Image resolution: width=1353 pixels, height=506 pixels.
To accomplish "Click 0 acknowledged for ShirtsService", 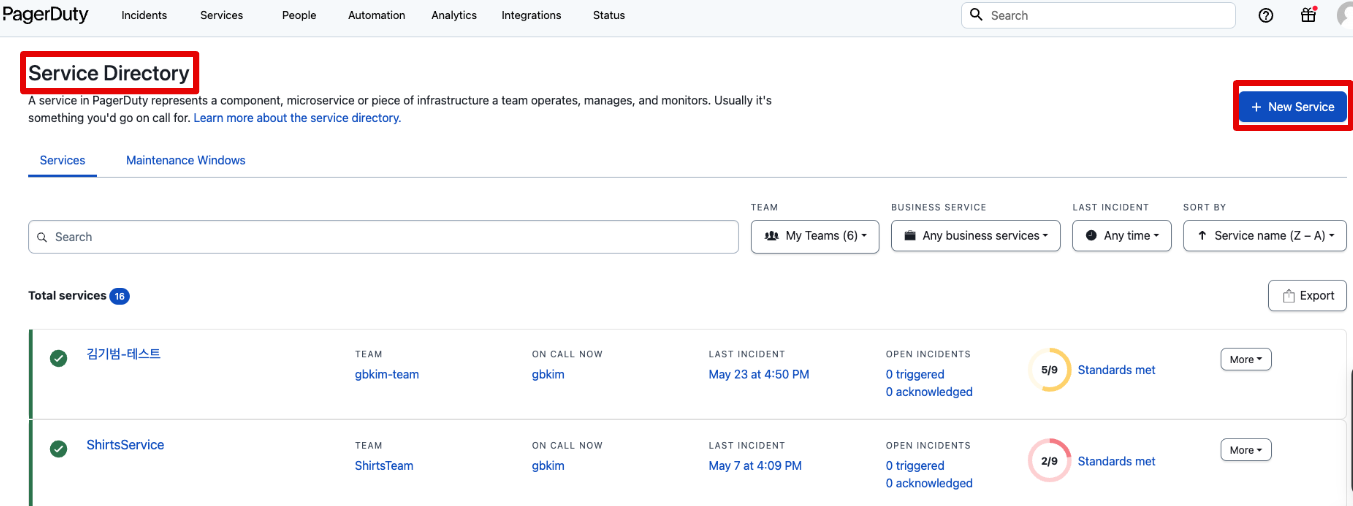I will pos(929,483).
